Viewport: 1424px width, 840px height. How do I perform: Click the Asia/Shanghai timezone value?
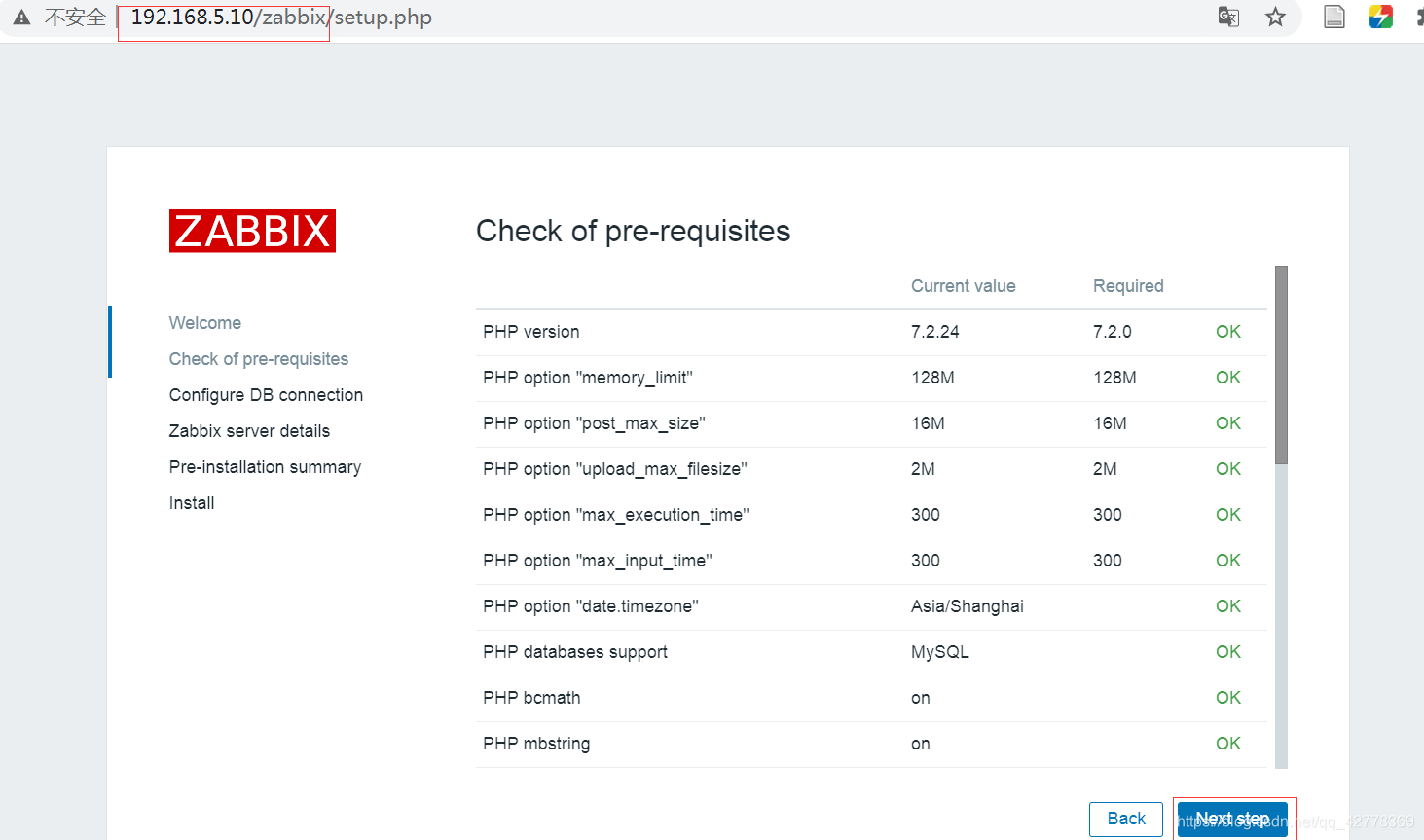[968, 606]
